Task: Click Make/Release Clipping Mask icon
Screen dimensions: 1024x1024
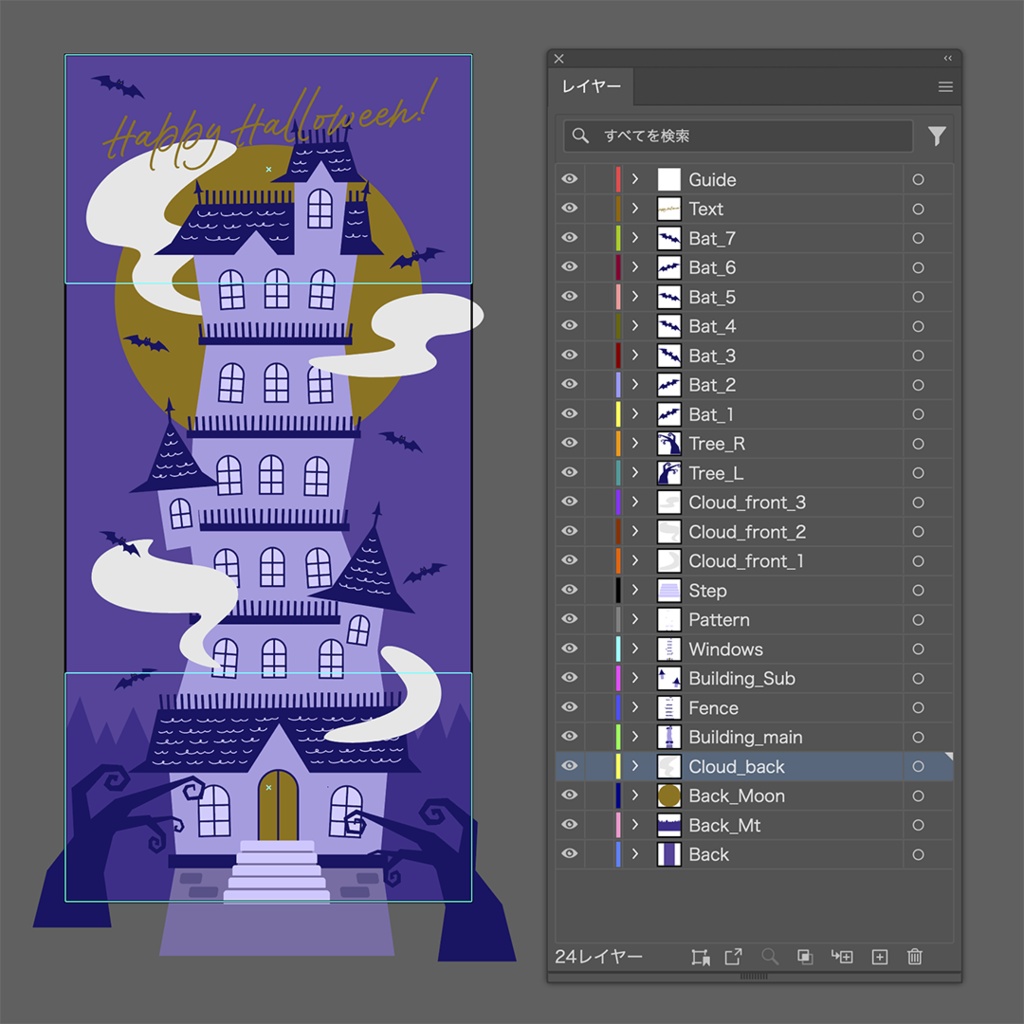Action: pos(805,957)
